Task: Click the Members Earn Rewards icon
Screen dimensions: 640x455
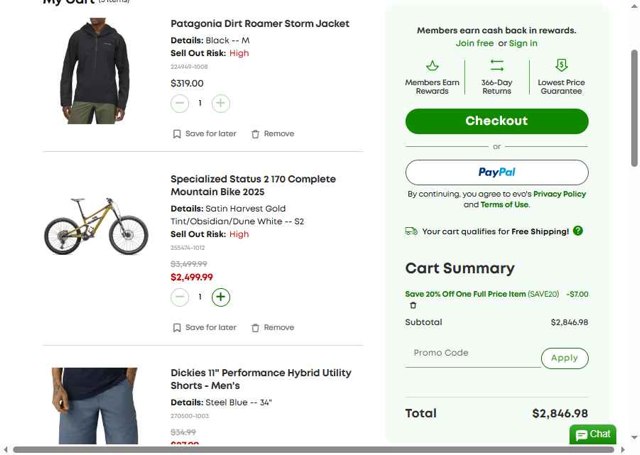Action: (432, 66)
